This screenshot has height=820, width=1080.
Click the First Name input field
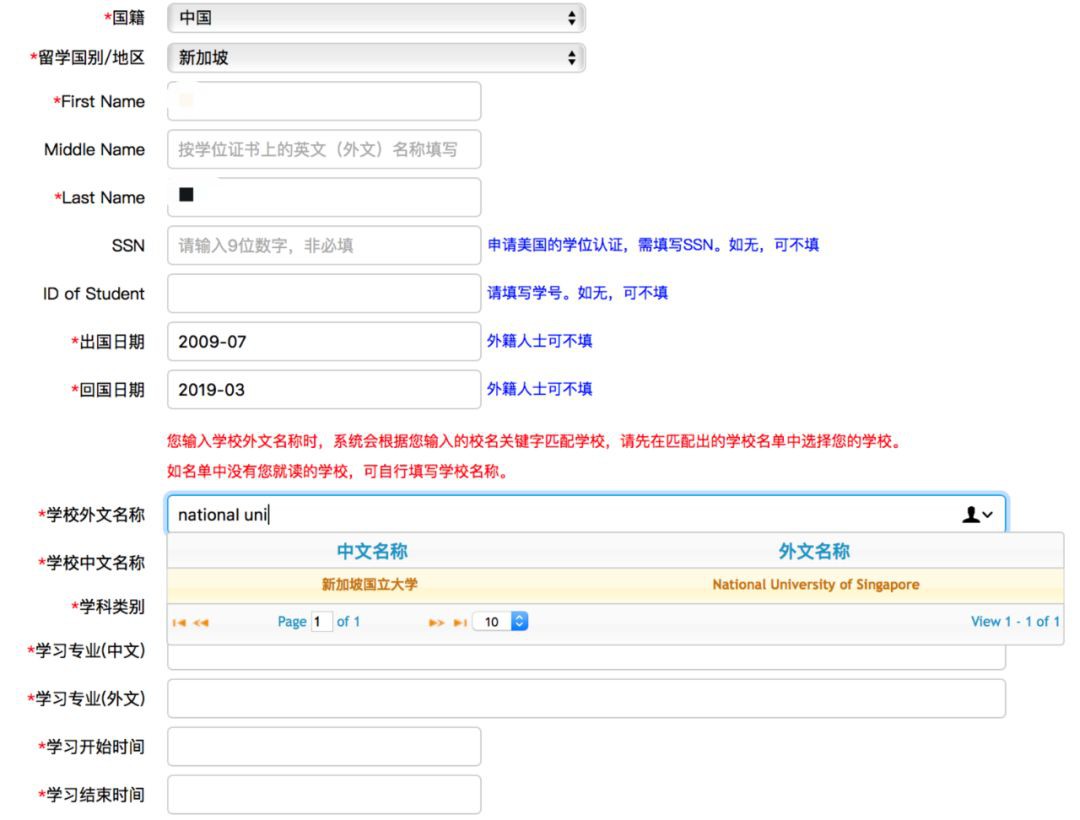(324, 102)
